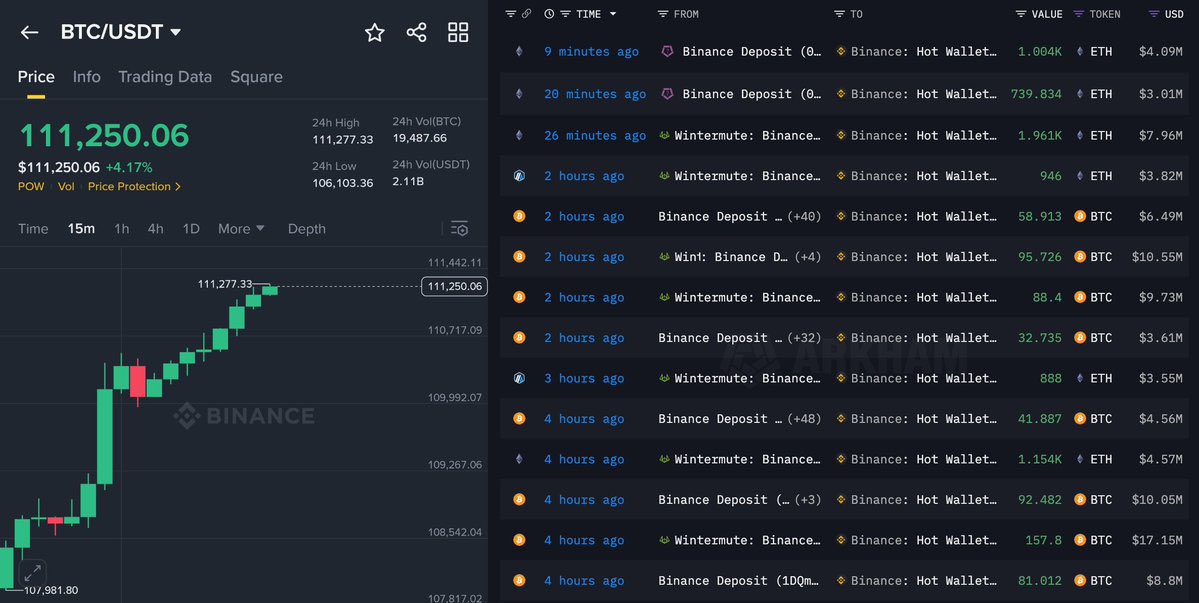Click the BTC token in the $3.61M row
The image size is (1199, 603).
(1093, 338)
